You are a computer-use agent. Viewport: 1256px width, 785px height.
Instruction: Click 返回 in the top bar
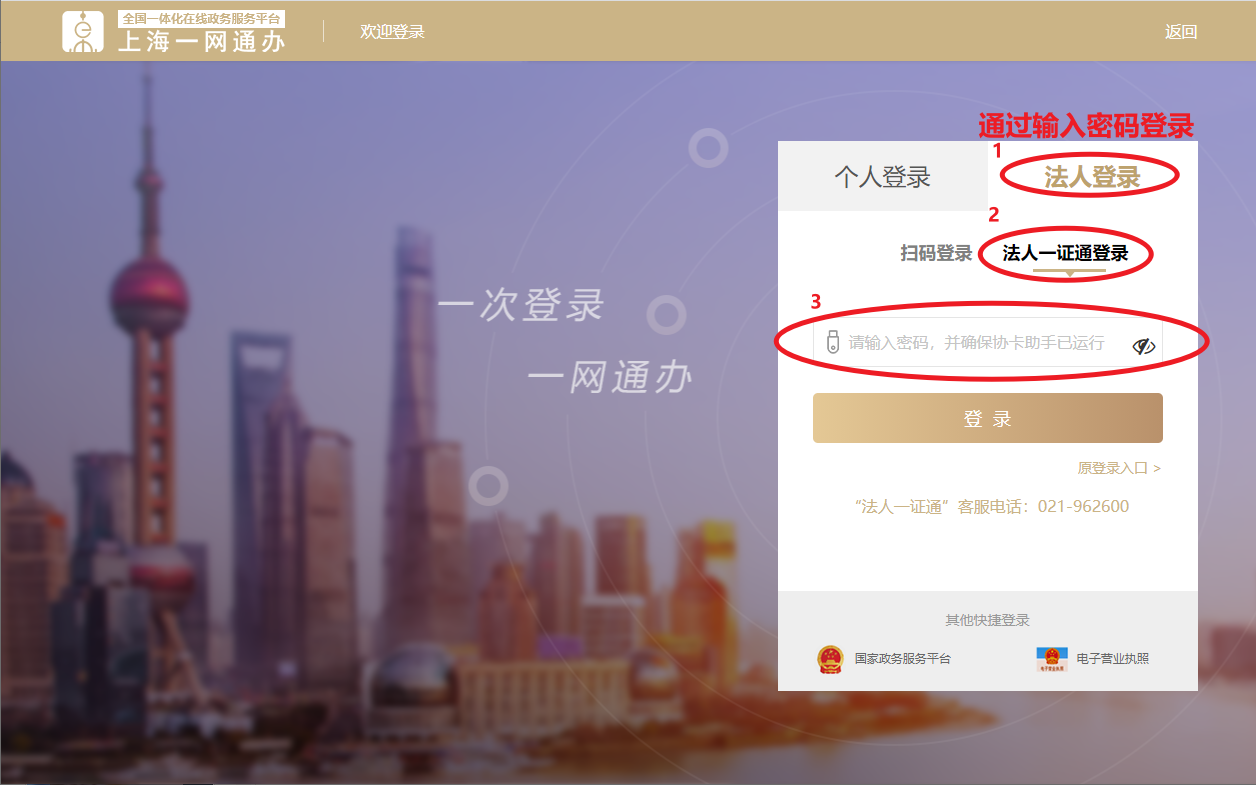pos(1181,32)
